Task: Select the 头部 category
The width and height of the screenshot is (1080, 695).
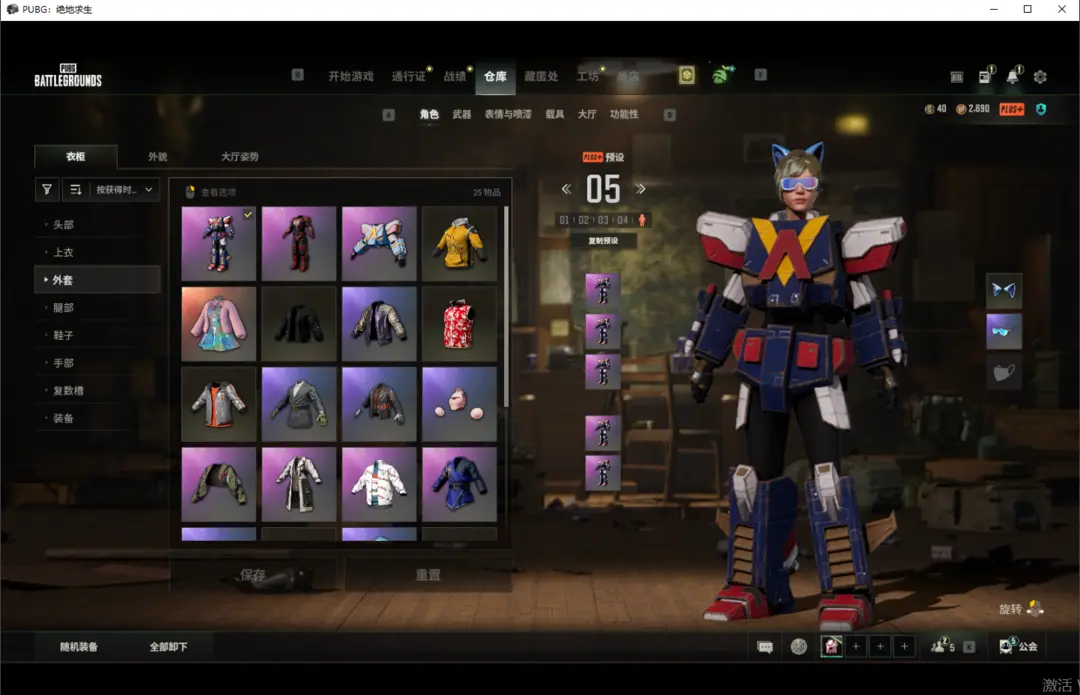Action: pos(97,225)
